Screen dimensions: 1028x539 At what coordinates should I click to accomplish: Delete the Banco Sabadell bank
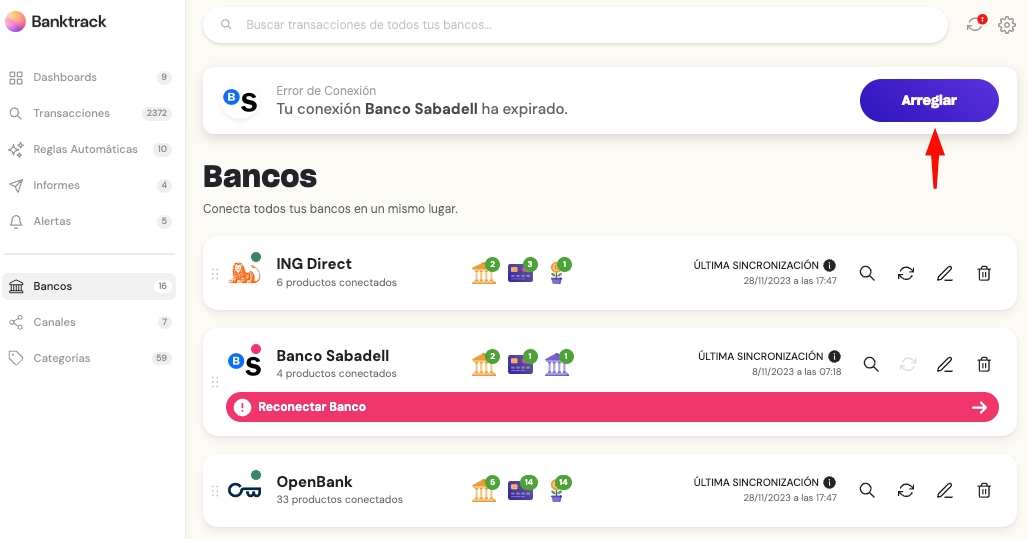point(984,364)
